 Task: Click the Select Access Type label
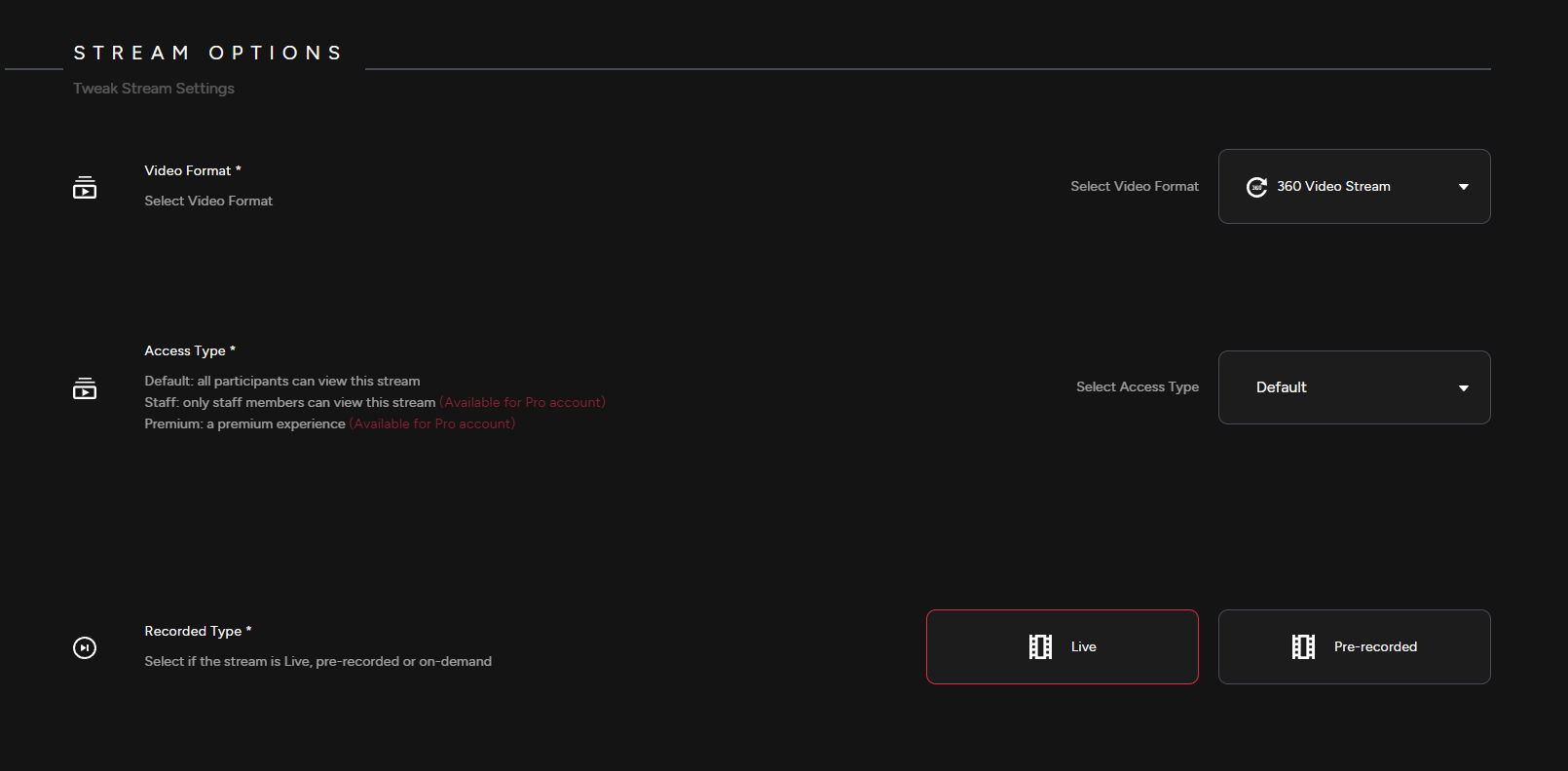pyautogui.click(x=1137, y=387)
